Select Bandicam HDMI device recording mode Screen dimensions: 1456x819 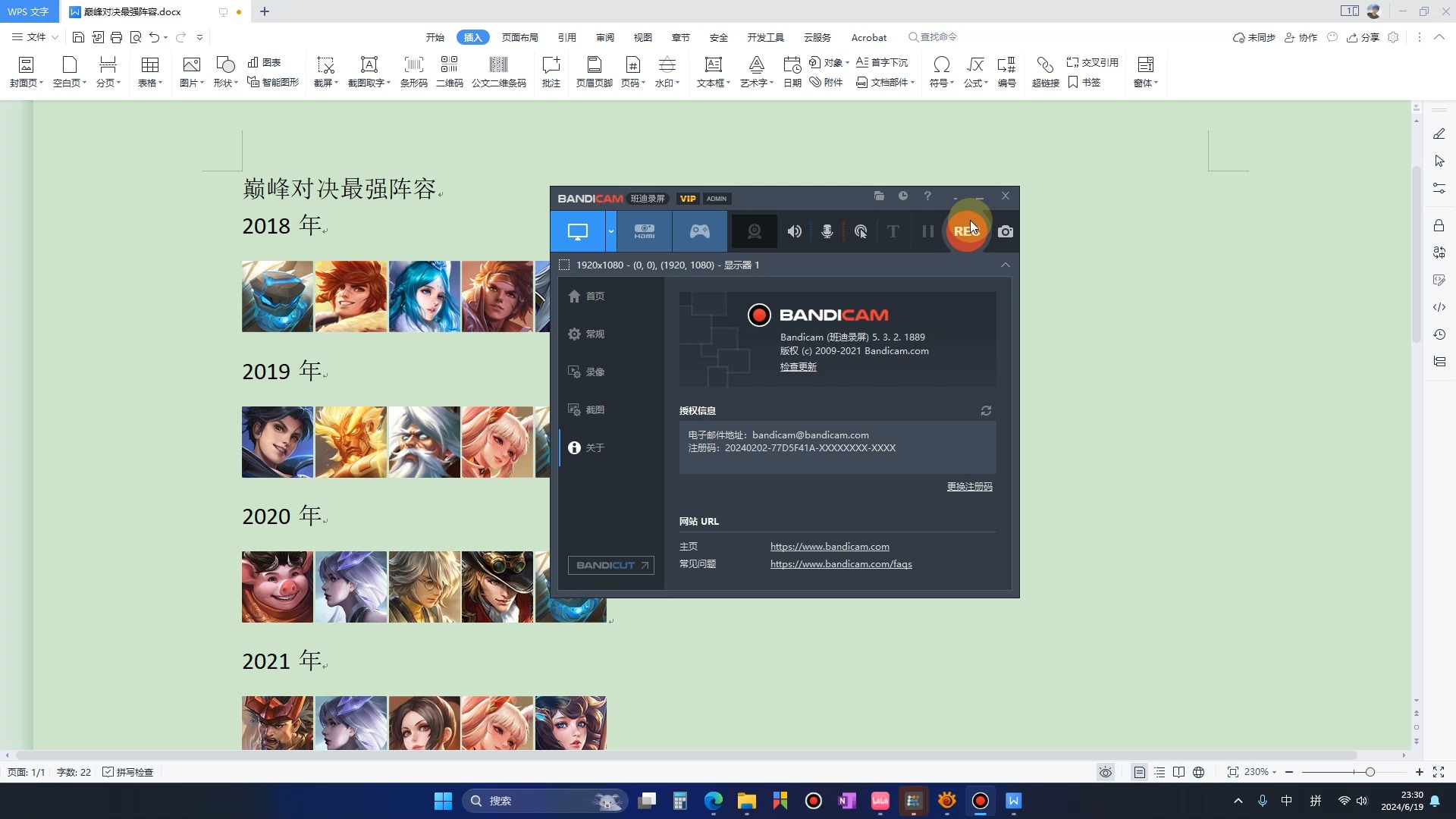coord(645,231)
